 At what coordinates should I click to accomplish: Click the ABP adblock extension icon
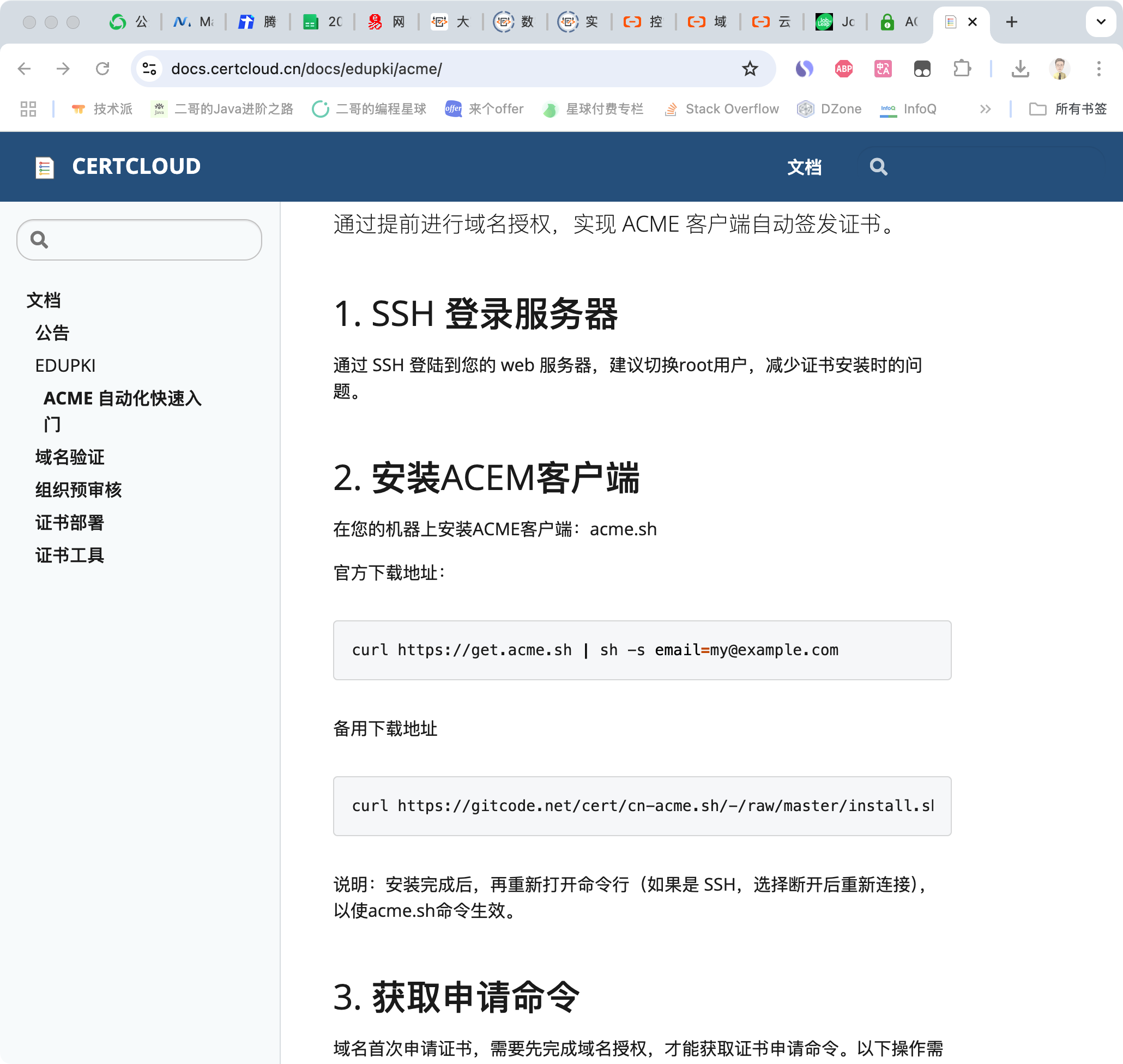843,69
